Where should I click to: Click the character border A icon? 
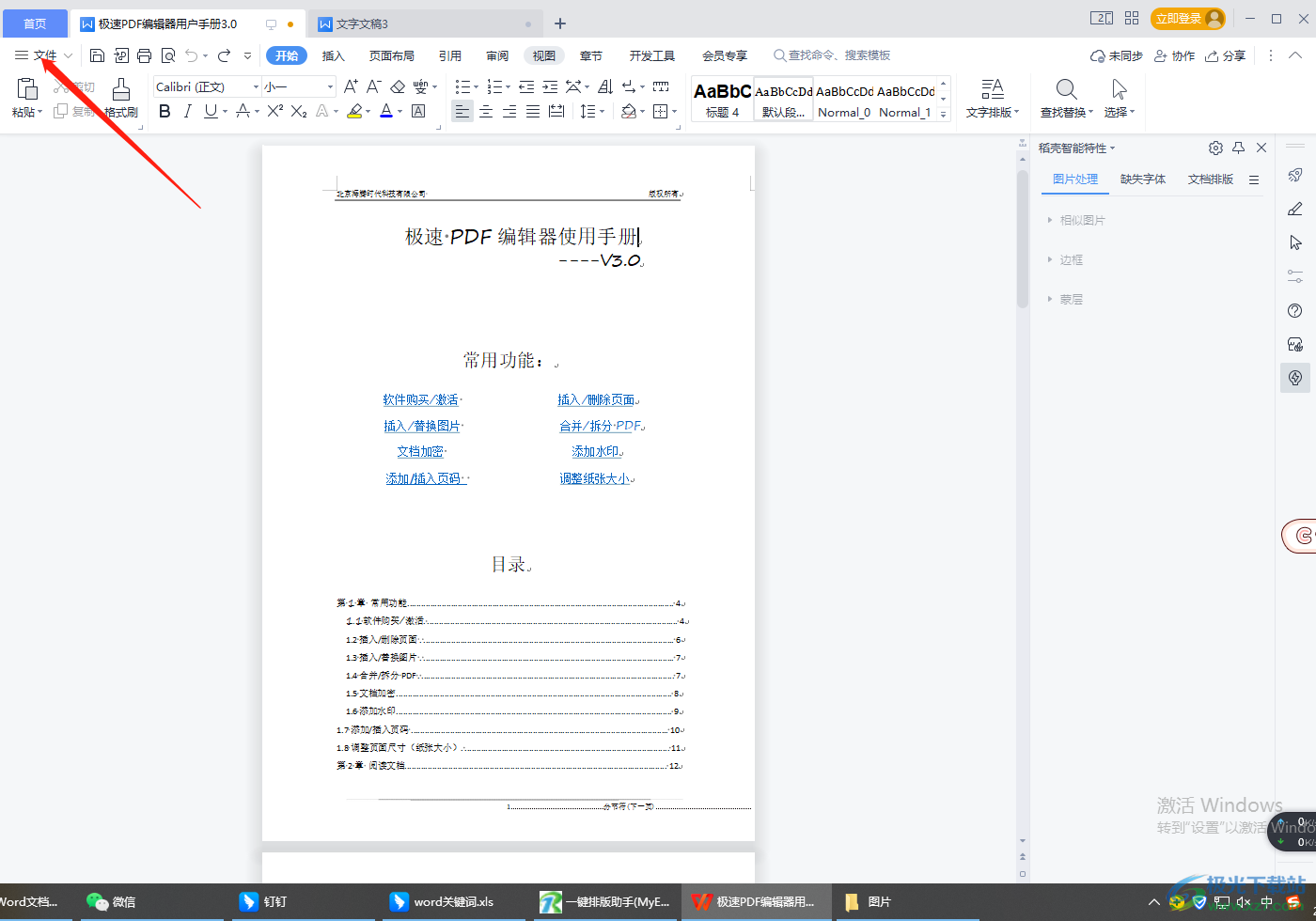[418, 111]
